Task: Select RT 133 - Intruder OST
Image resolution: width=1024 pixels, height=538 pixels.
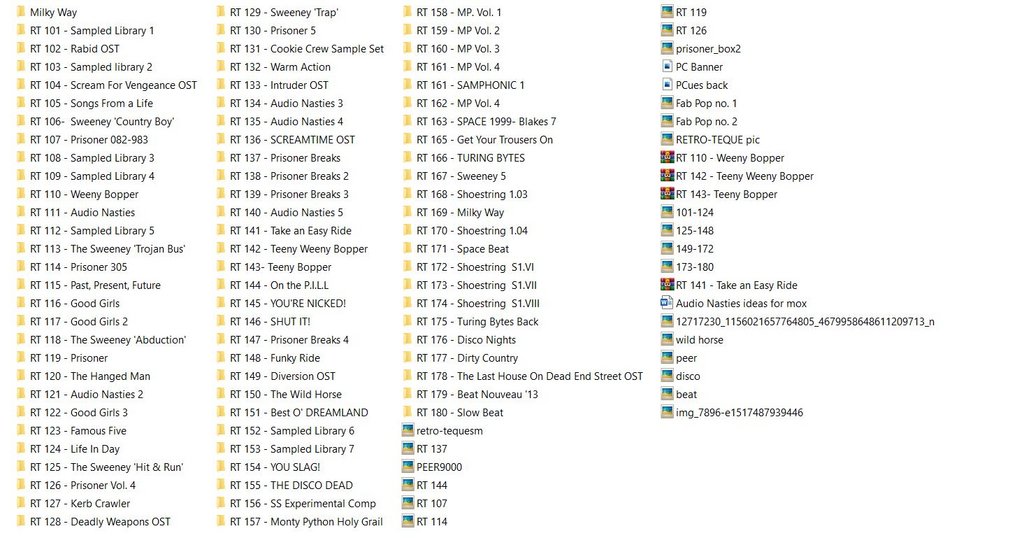Action: coord(279,85)
